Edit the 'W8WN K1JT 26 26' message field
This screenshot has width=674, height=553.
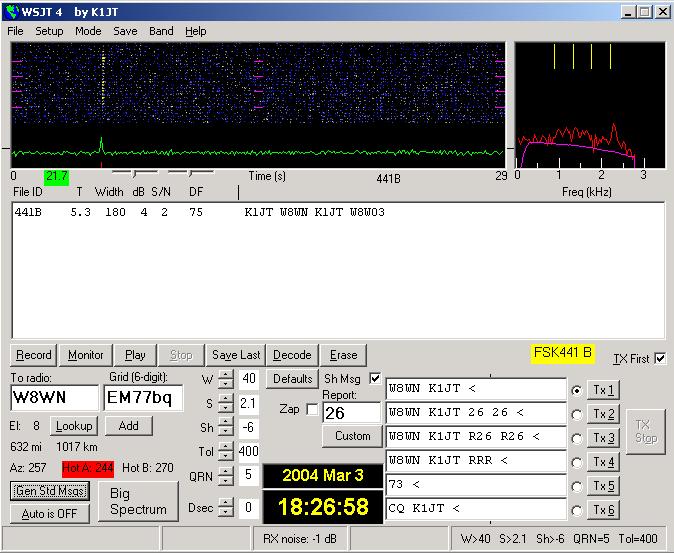(476, 413)
